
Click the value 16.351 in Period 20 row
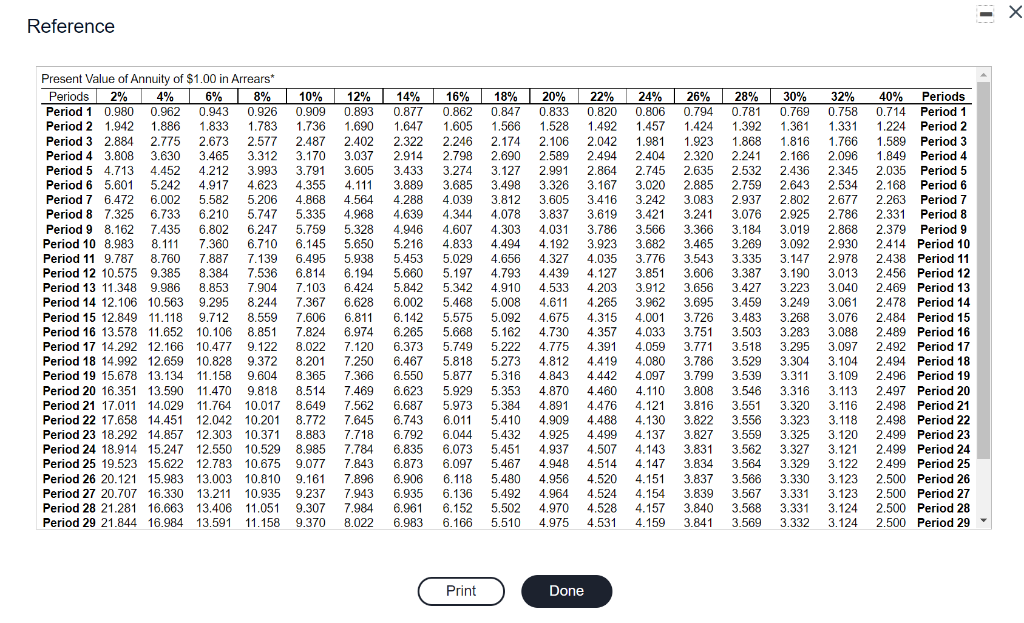[x=119, y=391]
